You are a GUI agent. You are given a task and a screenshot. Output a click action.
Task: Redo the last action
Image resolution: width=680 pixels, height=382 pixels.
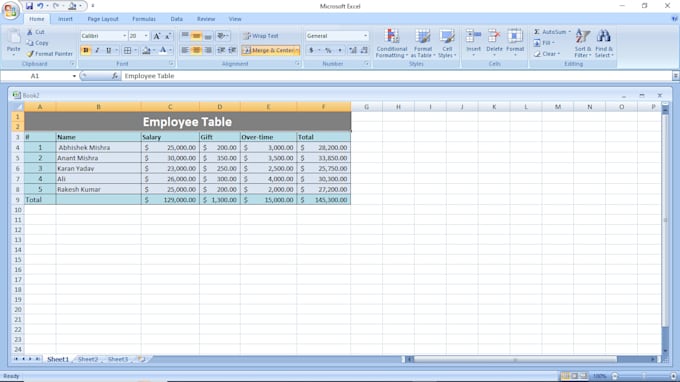56,6
